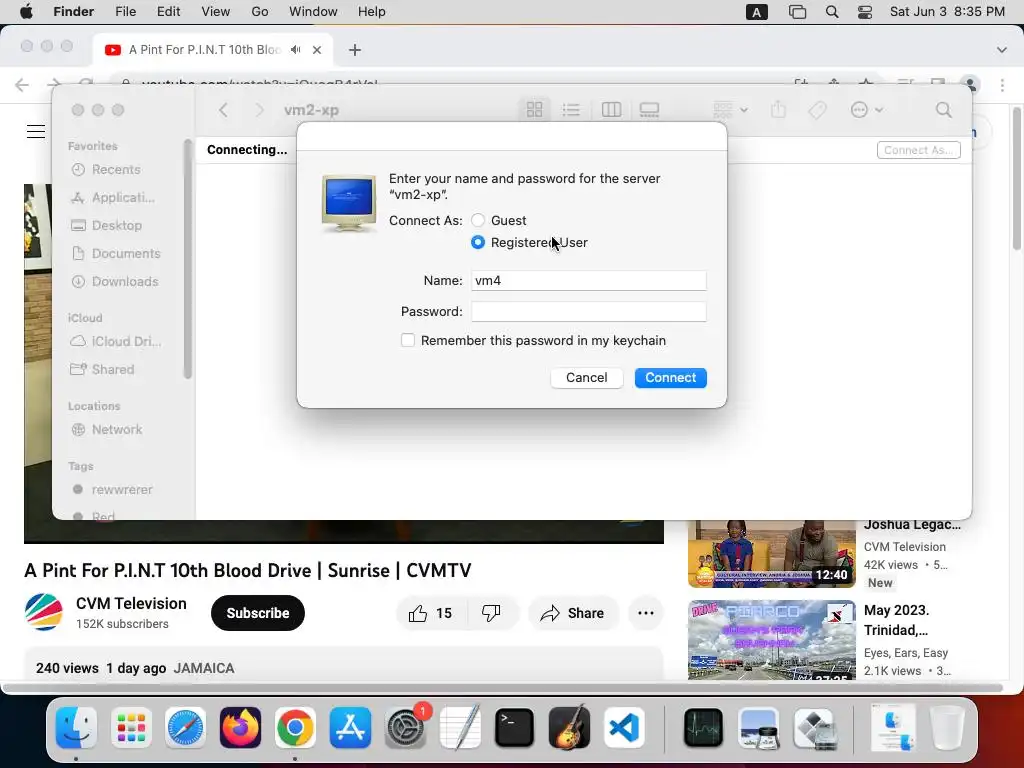The width and height of the screenshot is (1024, 768).
Task: Click the Spotlight search icon in menu bar
Action: [832, 12]
